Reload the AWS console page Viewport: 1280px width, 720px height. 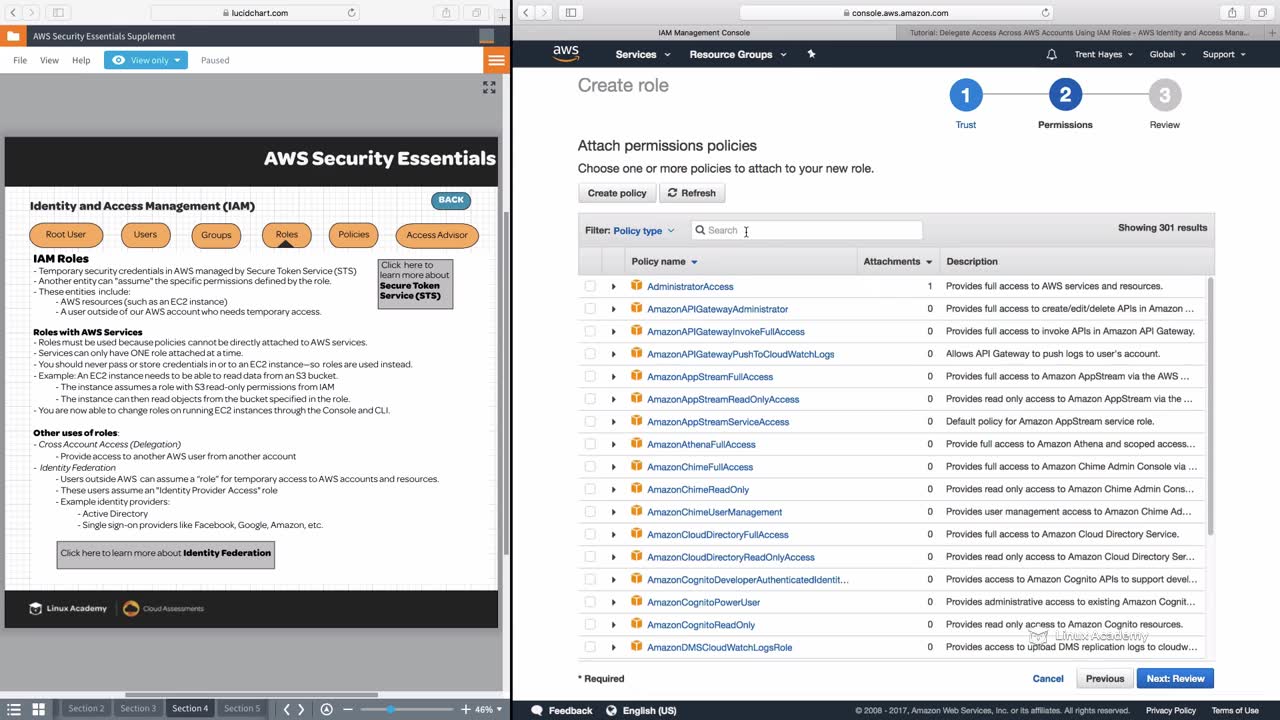click(1046, 13)
